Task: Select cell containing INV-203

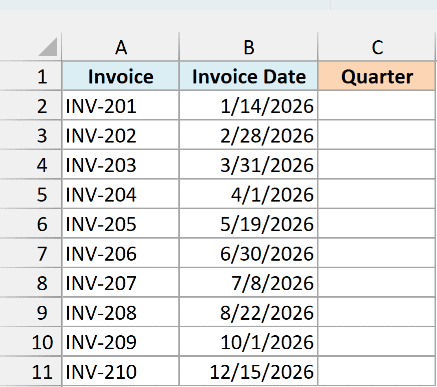Action: click(x=121, y=165)
